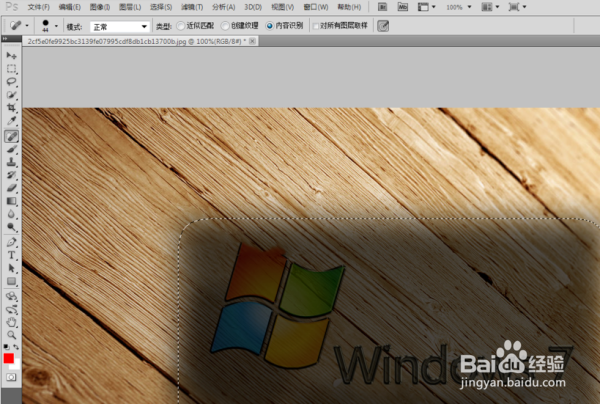Viewport: 600px width, 404px height.
Task: Select the Crop tool
Action: 11,108
